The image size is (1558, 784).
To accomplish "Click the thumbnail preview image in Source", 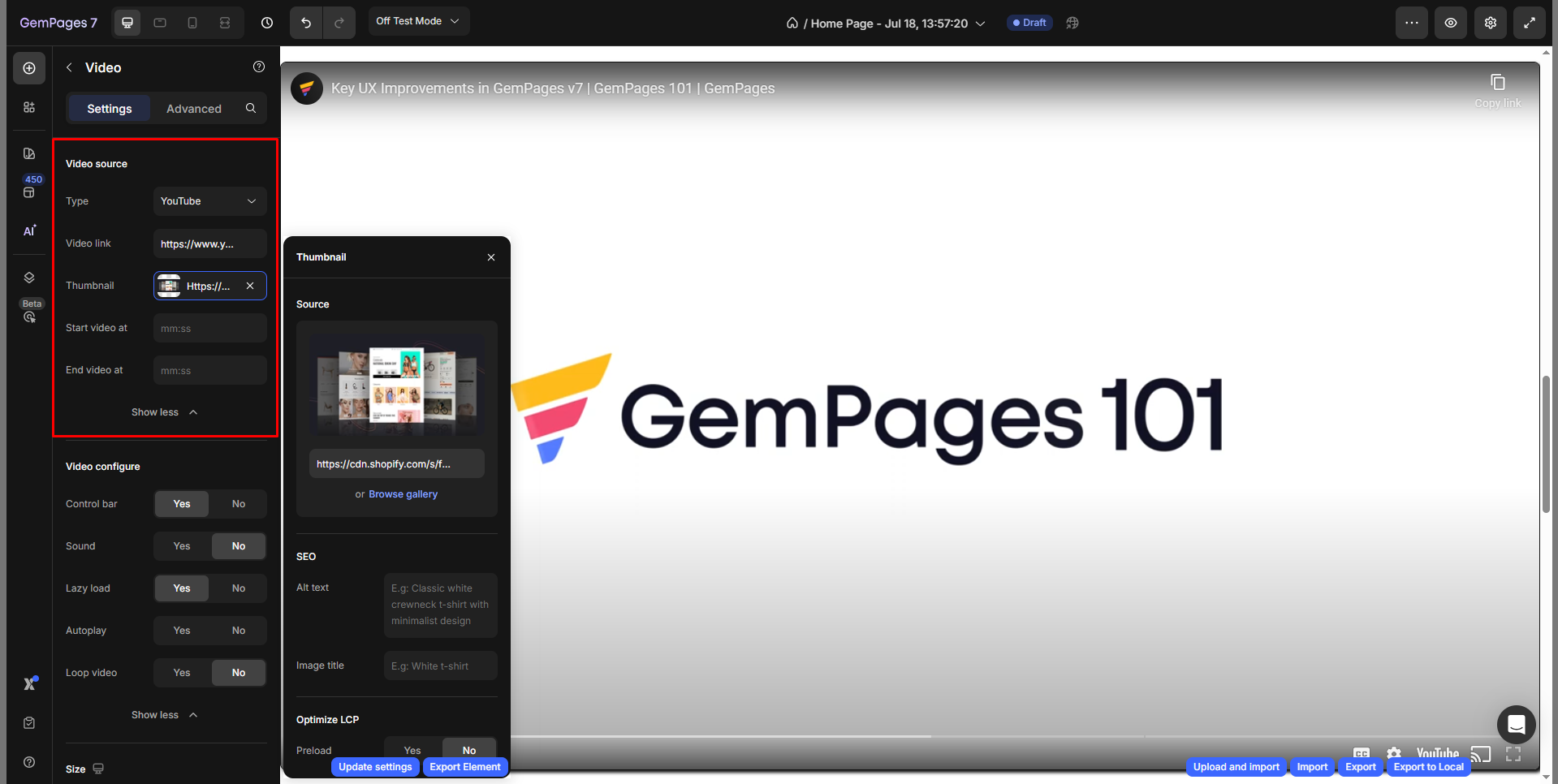I will click(397, 386).
